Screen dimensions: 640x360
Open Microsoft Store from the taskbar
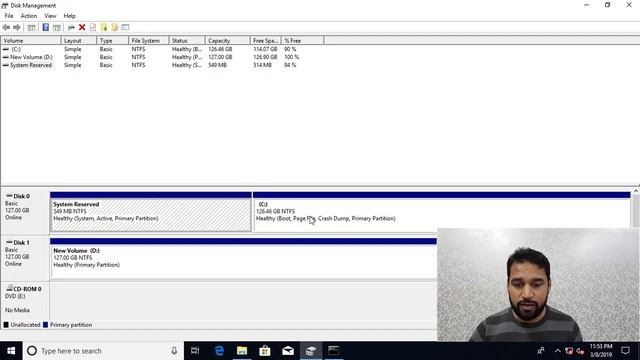pyautogui.click(x=265, y=351)
